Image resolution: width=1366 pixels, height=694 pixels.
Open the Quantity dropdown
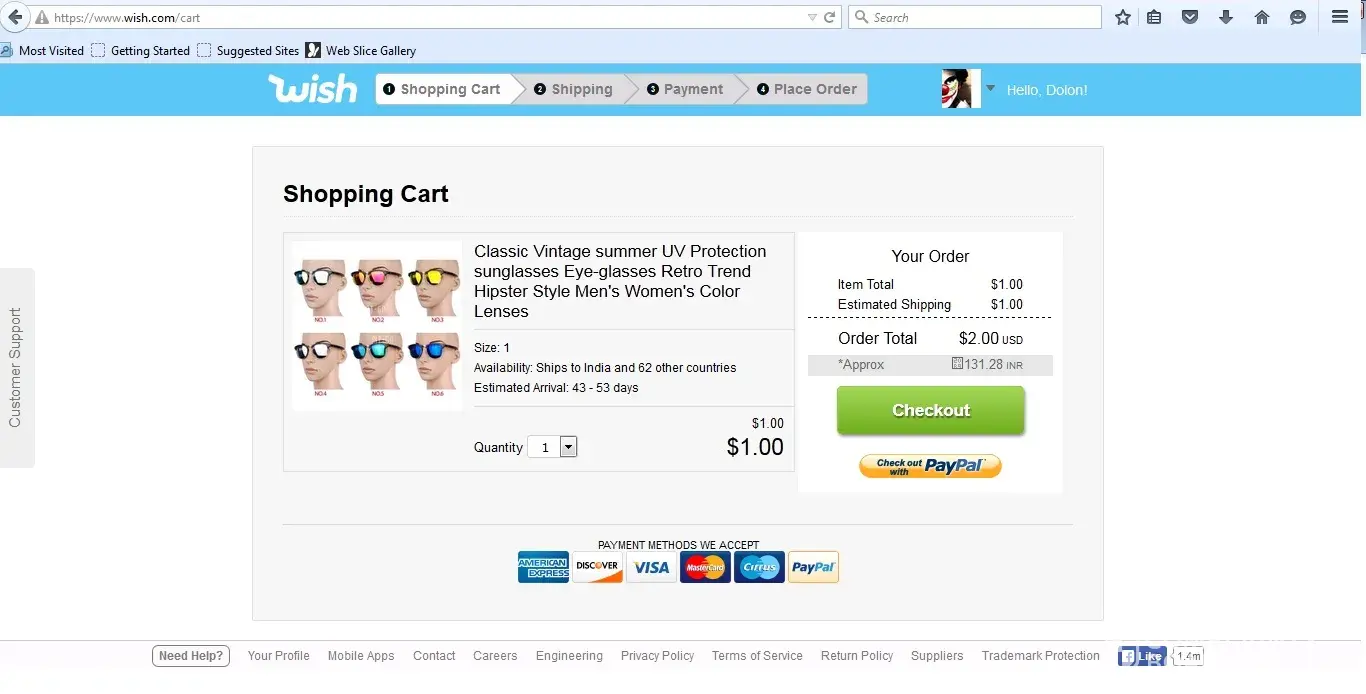pyautogui.click(x=568, y=447)
